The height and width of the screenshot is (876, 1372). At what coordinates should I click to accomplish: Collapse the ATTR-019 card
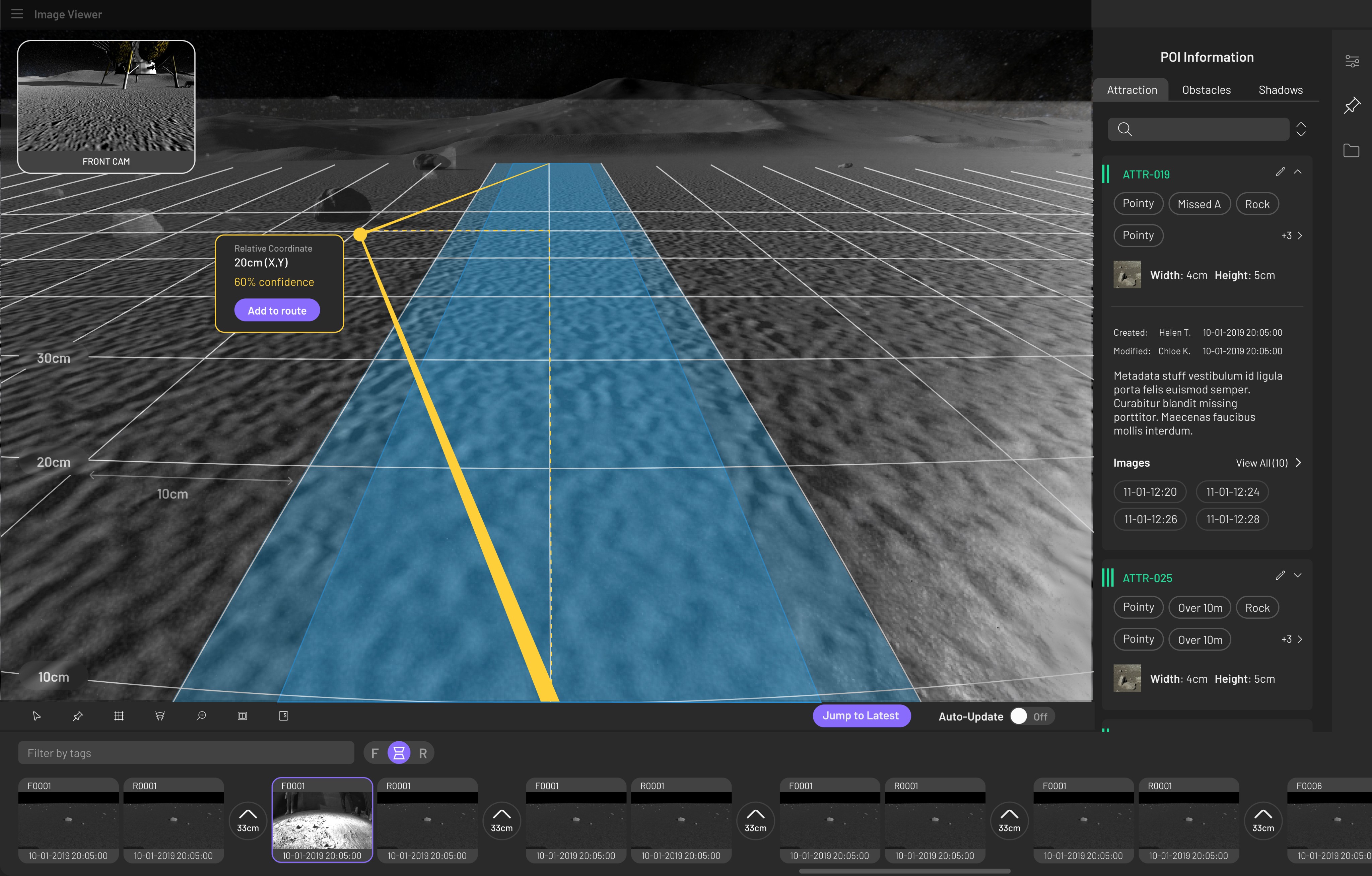coord(1297,172)
